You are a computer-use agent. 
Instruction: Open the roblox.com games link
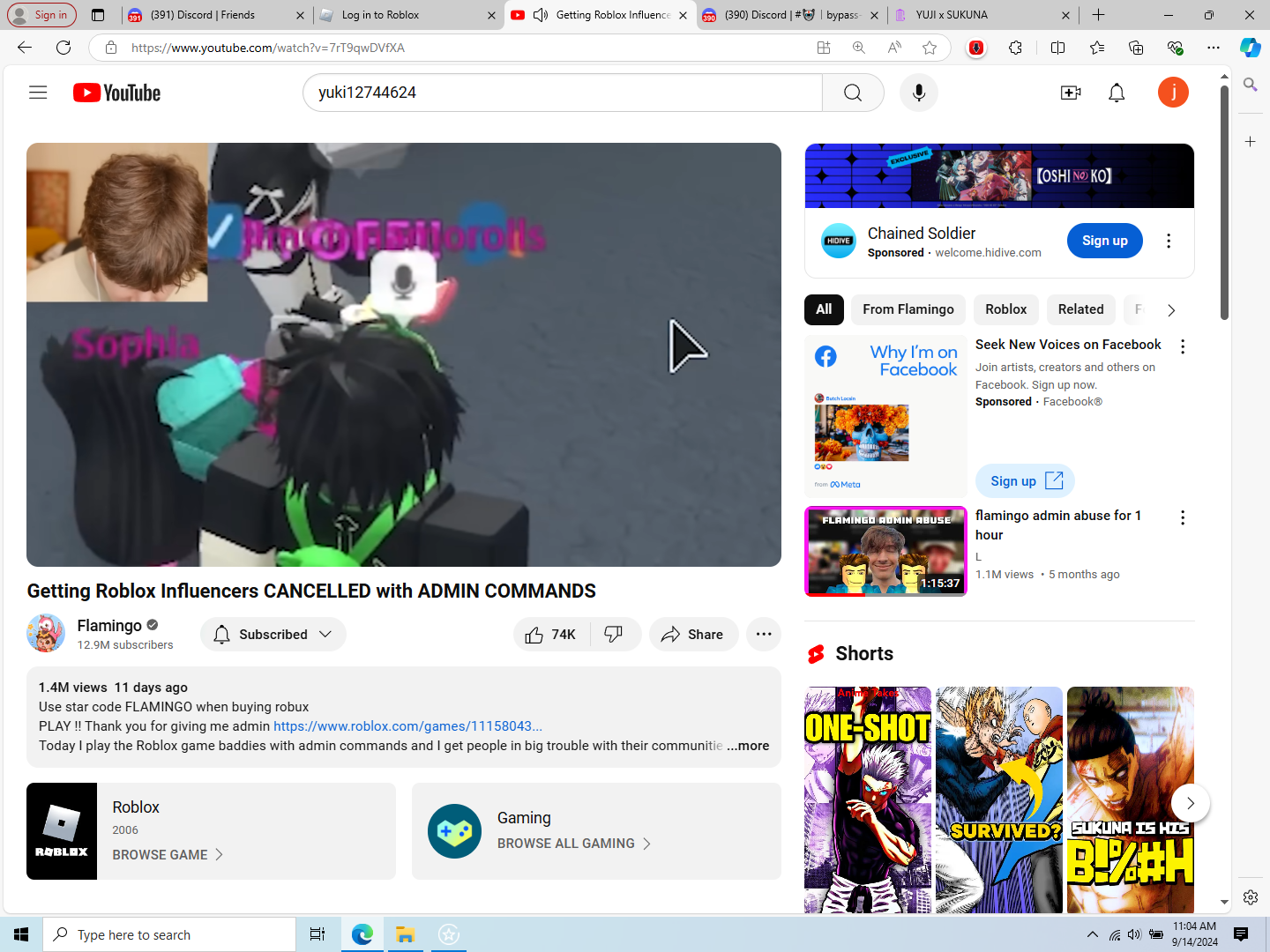(407, 726)
